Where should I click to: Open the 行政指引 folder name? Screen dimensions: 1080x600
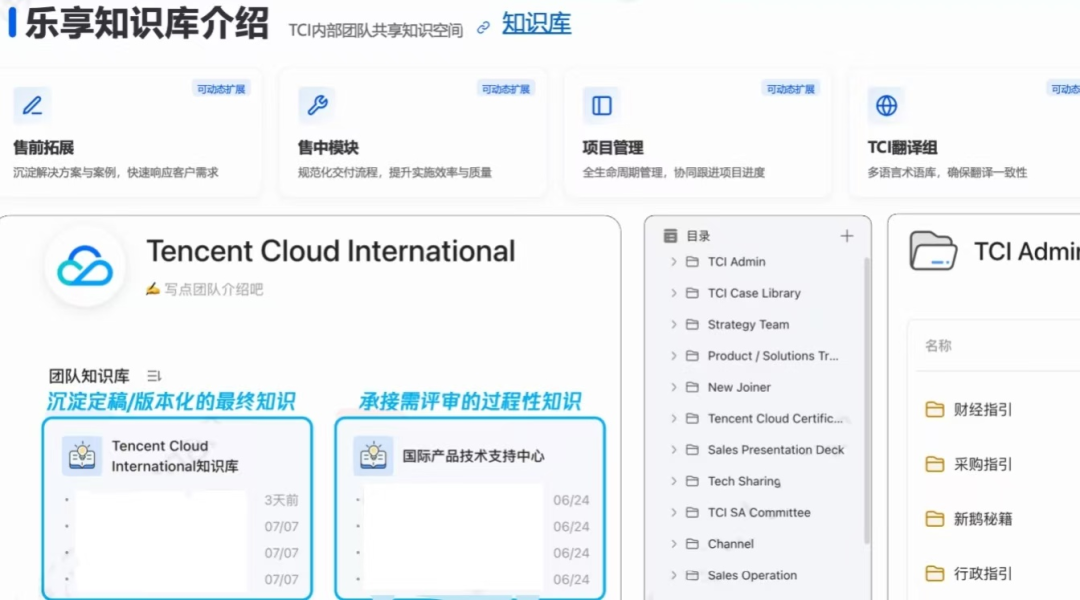point(982,573)
